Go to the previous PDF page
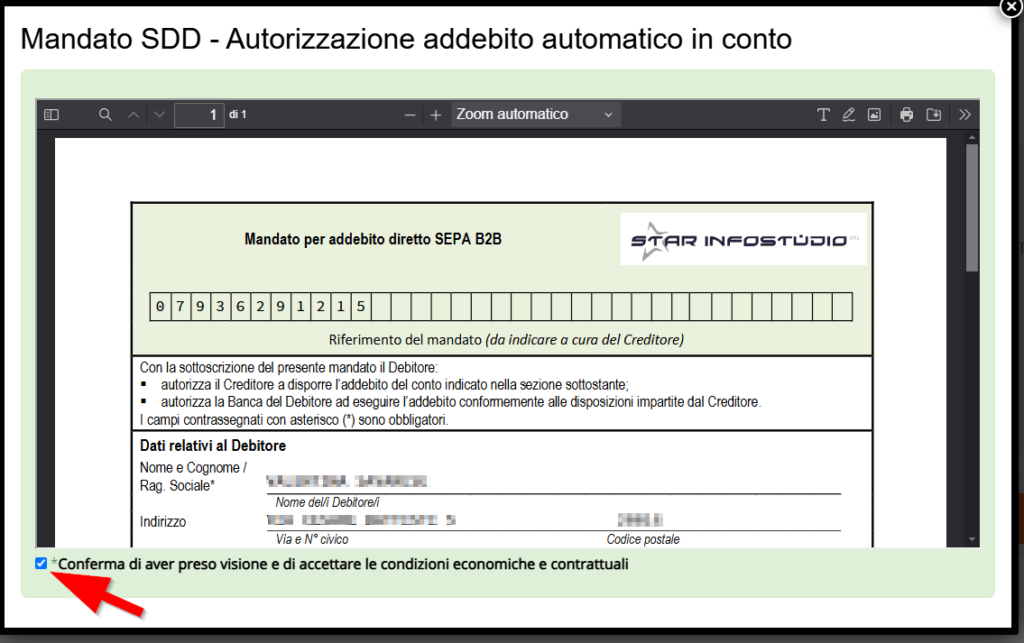 click(133, 115)
